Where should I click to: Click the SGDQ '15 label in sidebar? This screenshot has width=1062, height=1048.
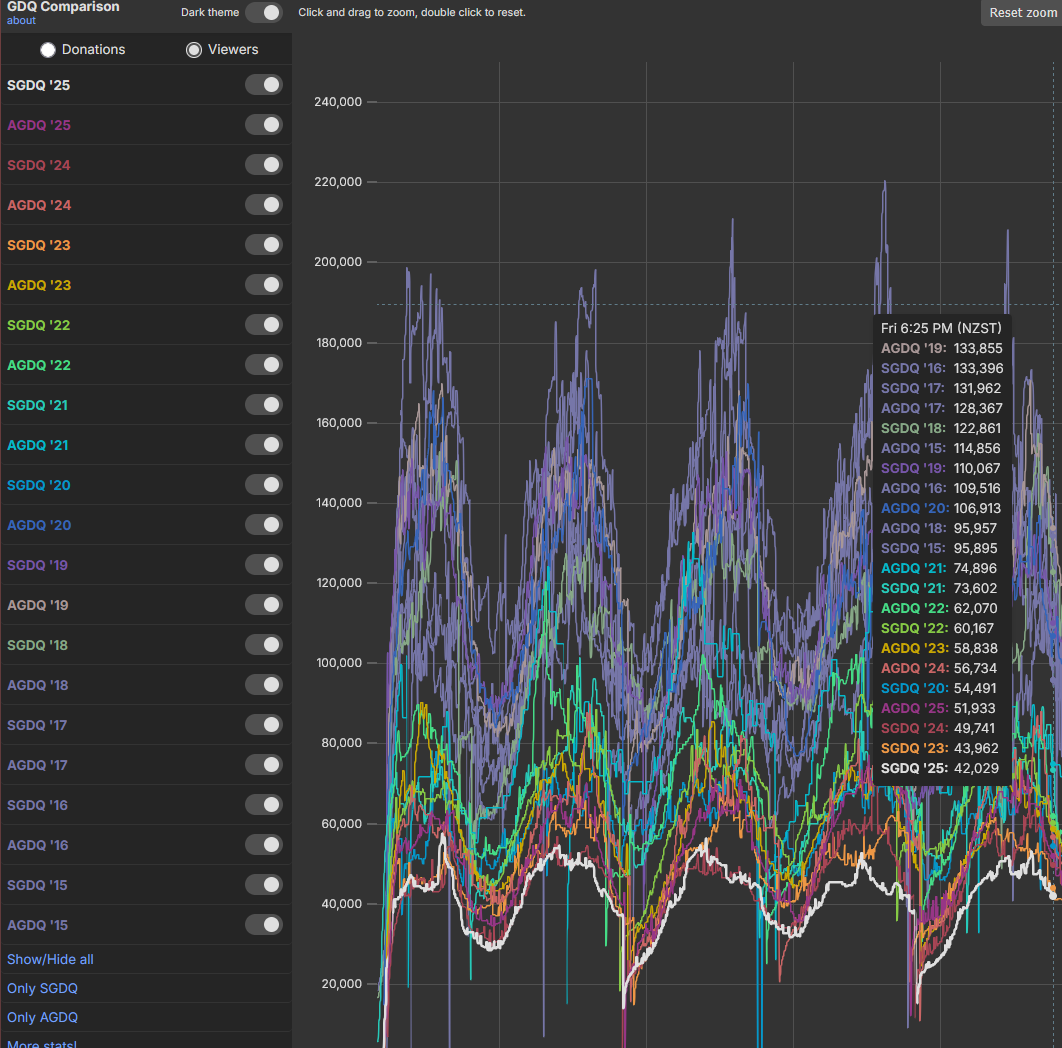(37, 885)
